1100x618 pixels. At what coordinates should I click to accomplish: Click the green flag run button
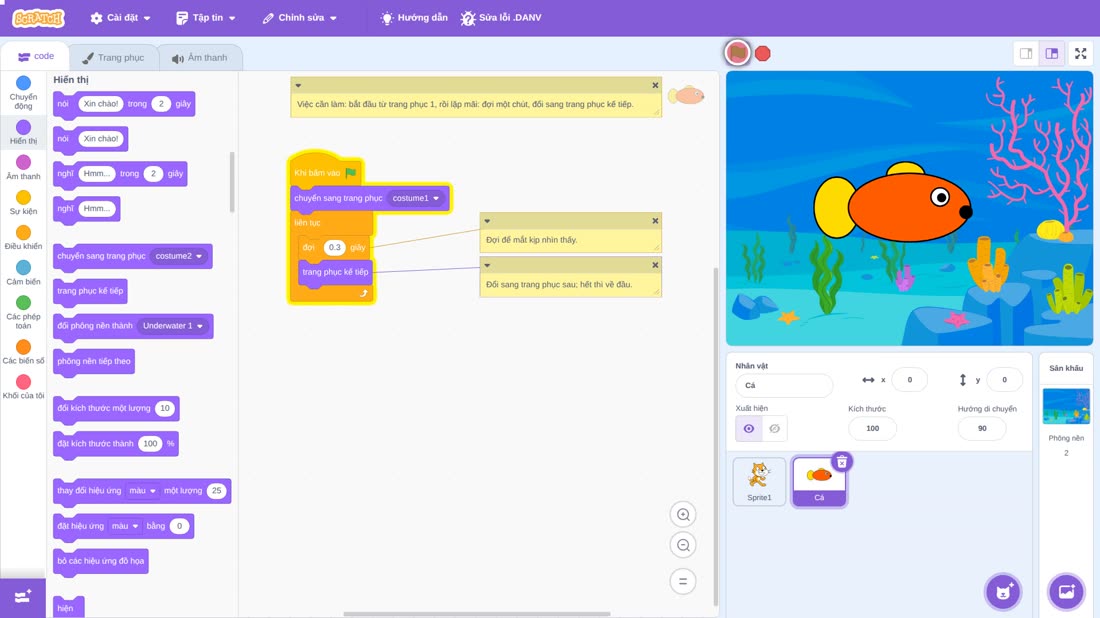[x=737, y=53]
